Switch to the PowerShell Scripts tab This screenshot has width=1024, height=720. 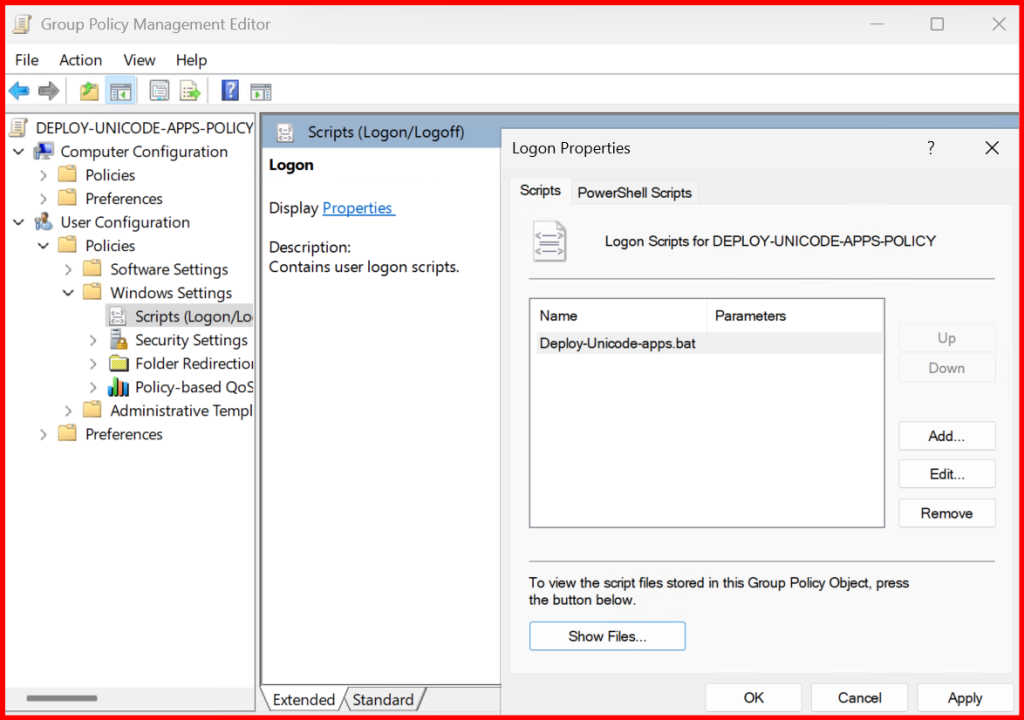click(x=634, y=192)
